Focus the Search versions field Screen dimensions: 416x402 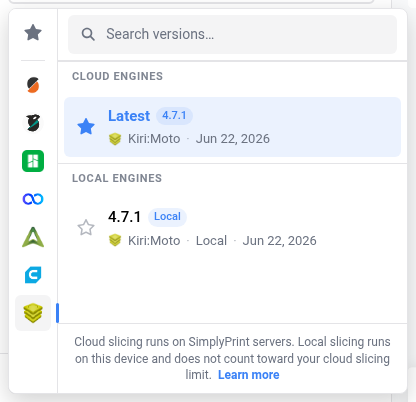coord(232,34)
